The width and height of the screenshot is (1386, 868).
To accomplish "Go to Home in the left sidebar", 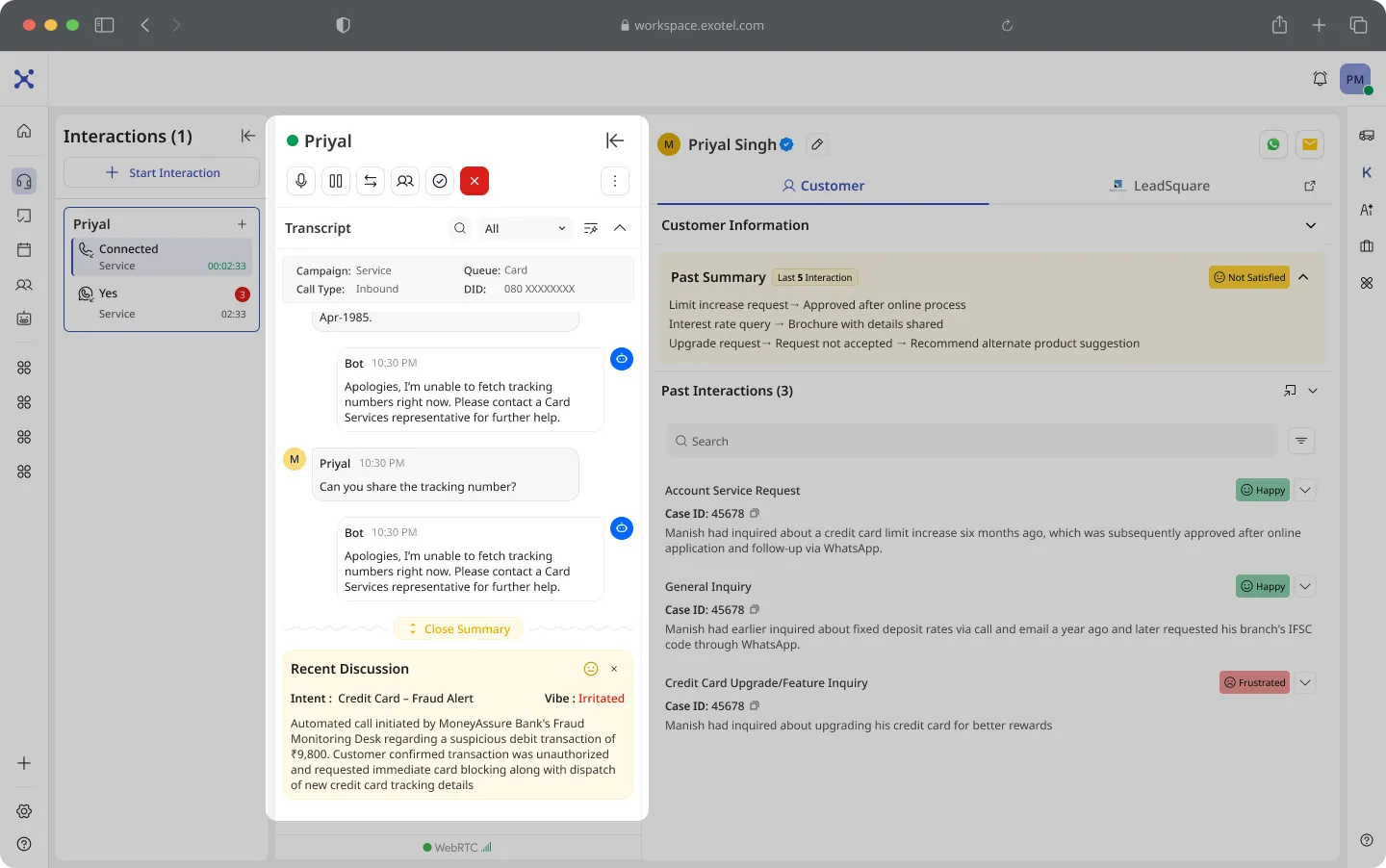I will tap(24, 131).
